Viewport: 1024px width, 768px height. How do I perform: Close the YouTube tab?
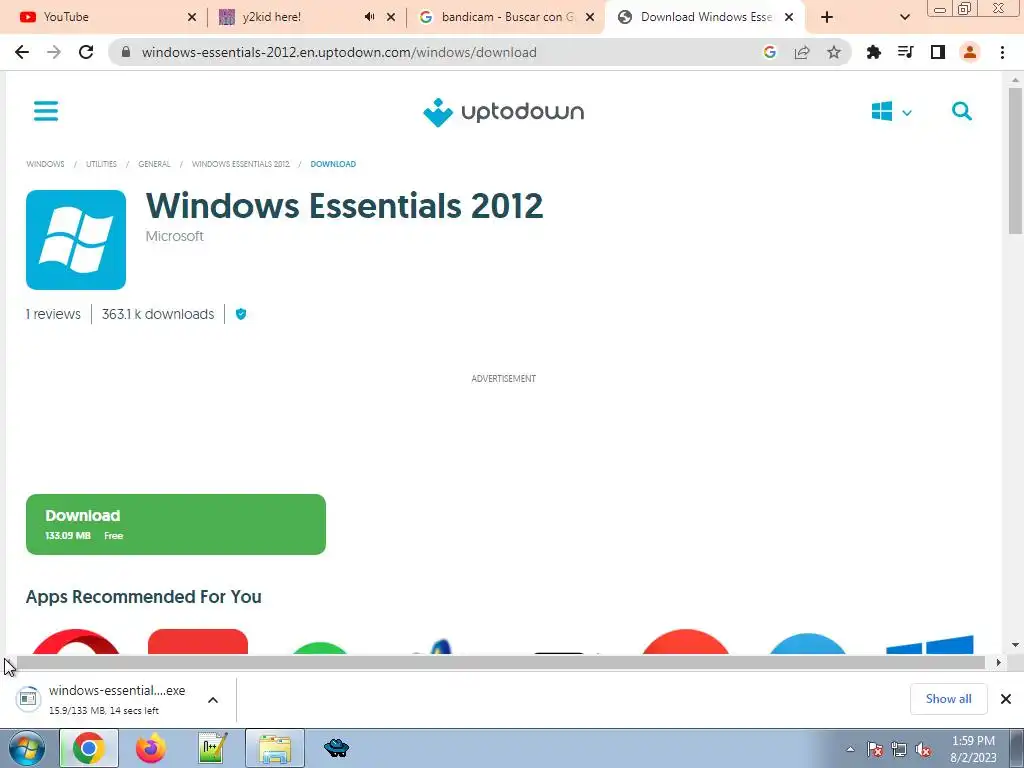pyautogui.click(x=192, y=17)
